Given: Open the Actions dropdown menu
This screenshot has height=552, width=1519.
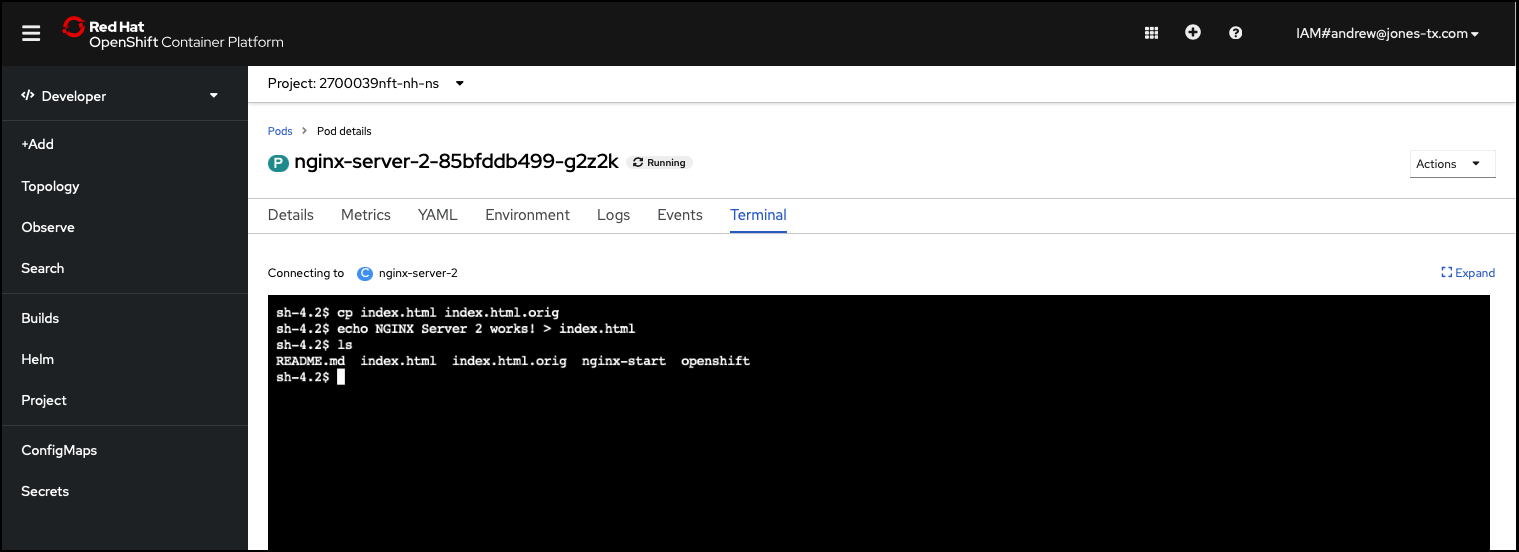Looking at the screenshot, I should [1454, 164].
